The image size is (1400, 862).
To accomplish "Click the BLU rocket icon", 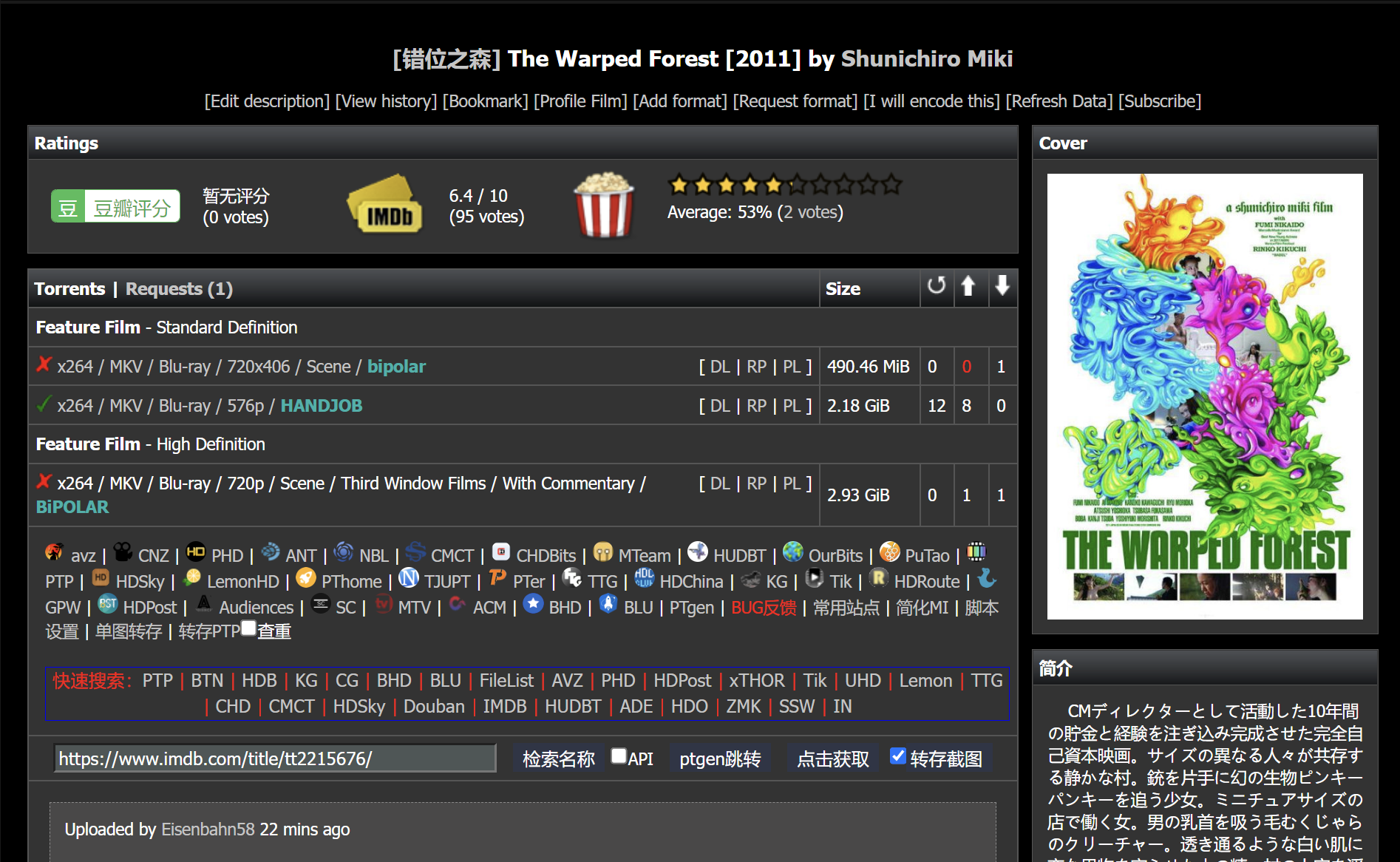I will pos(608,603).
